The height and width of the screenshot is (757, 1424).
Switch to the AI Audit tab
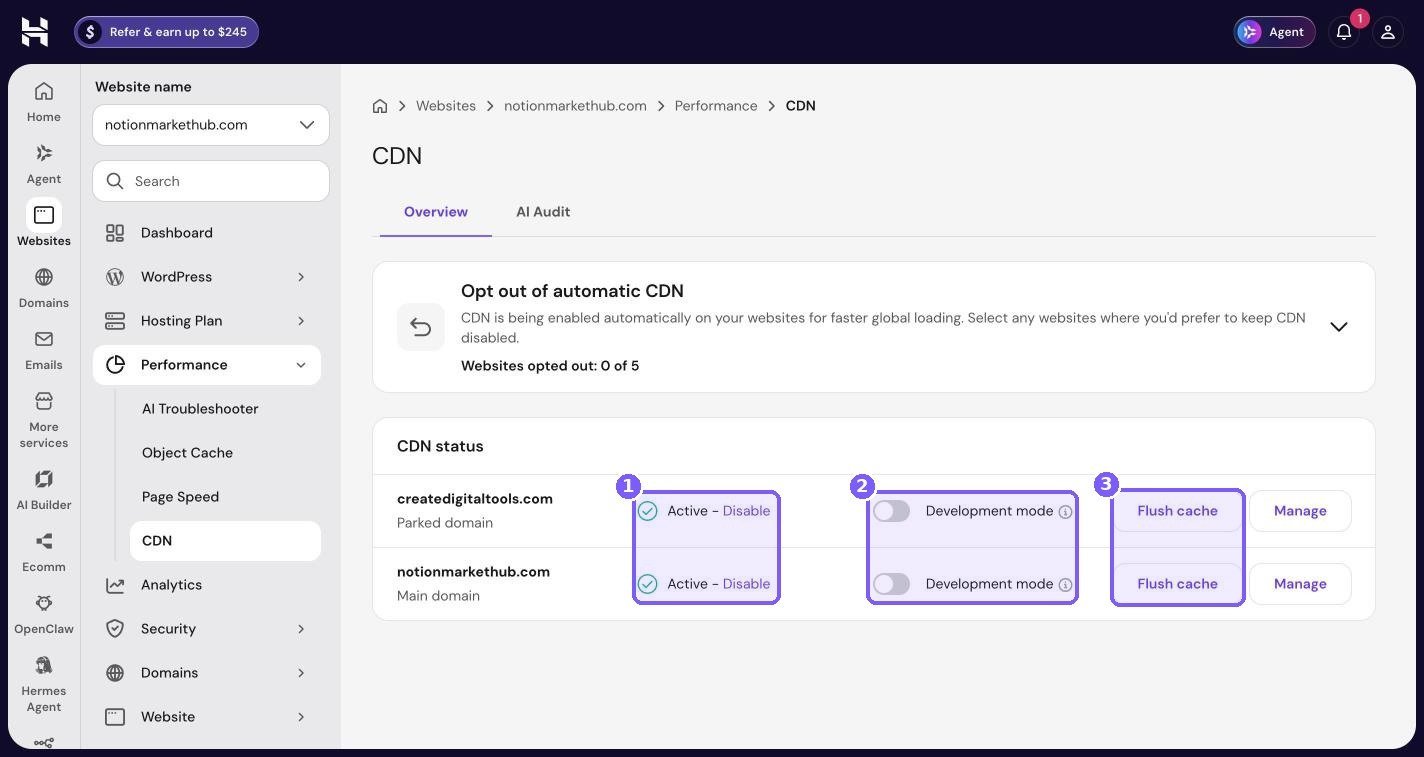tap(543, 212)
